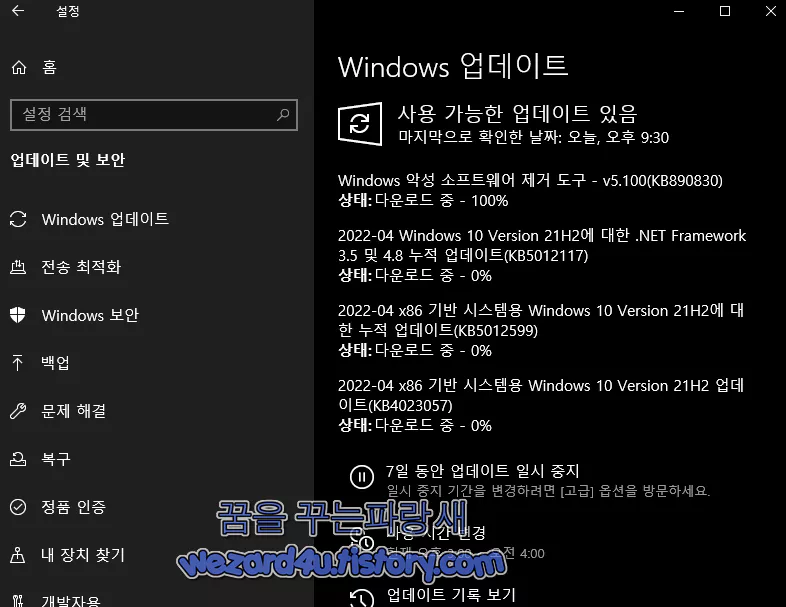
Task: Click 마지막으로 확인한 날짜 timestamp text
Action: (x=533, y=137)
